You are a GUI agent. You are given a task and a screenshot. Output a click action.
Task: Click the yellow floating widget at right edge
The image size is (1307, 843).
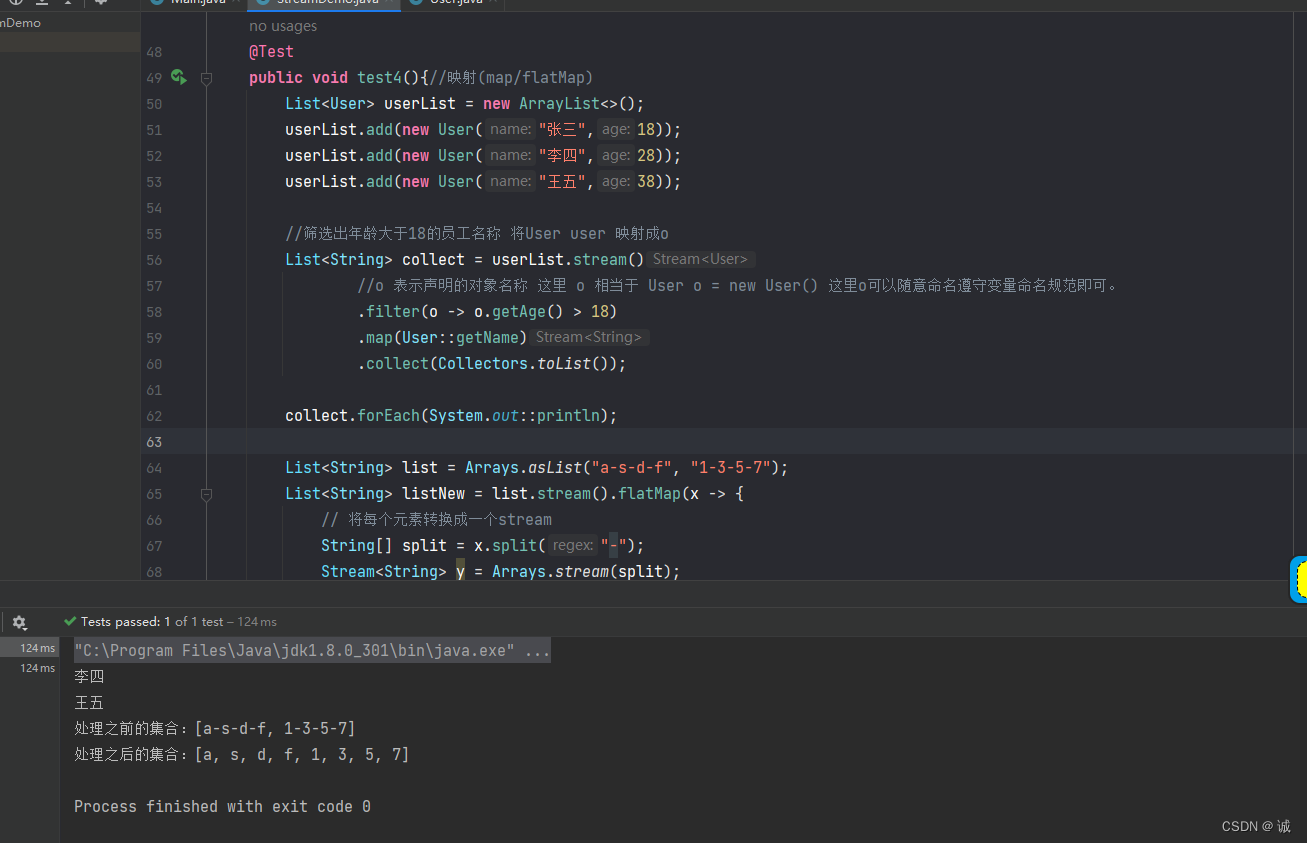[x=1298, y=580]
